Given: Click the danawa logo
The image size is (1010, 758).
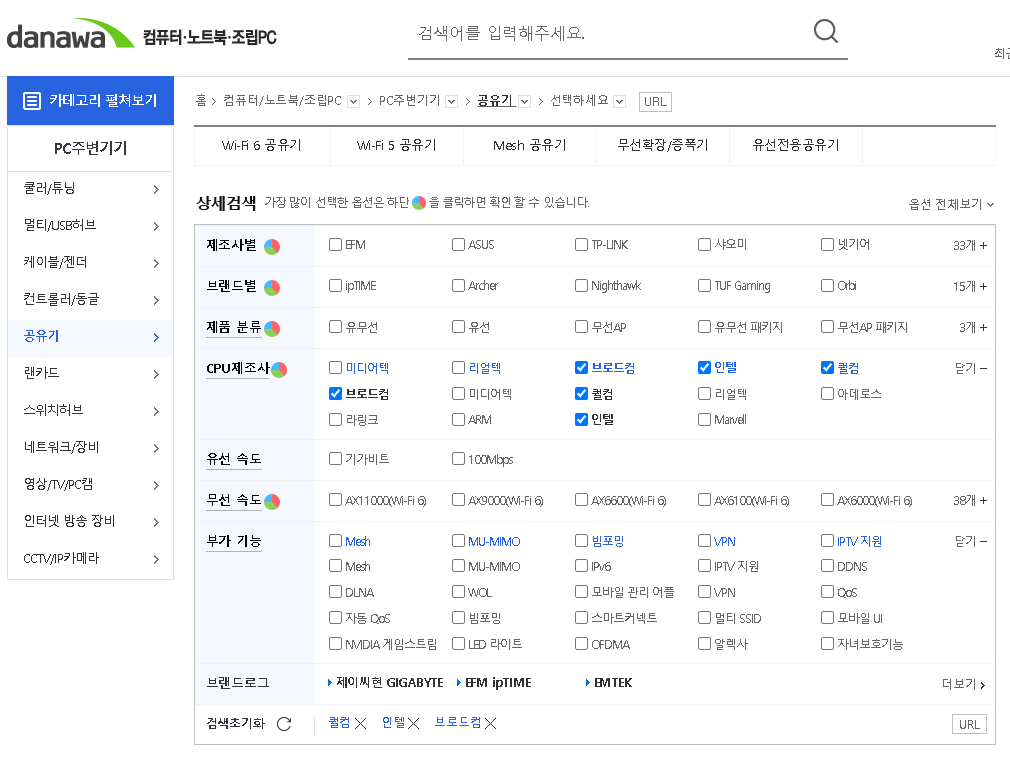Looking at the screenshot, I should (70, 35).
